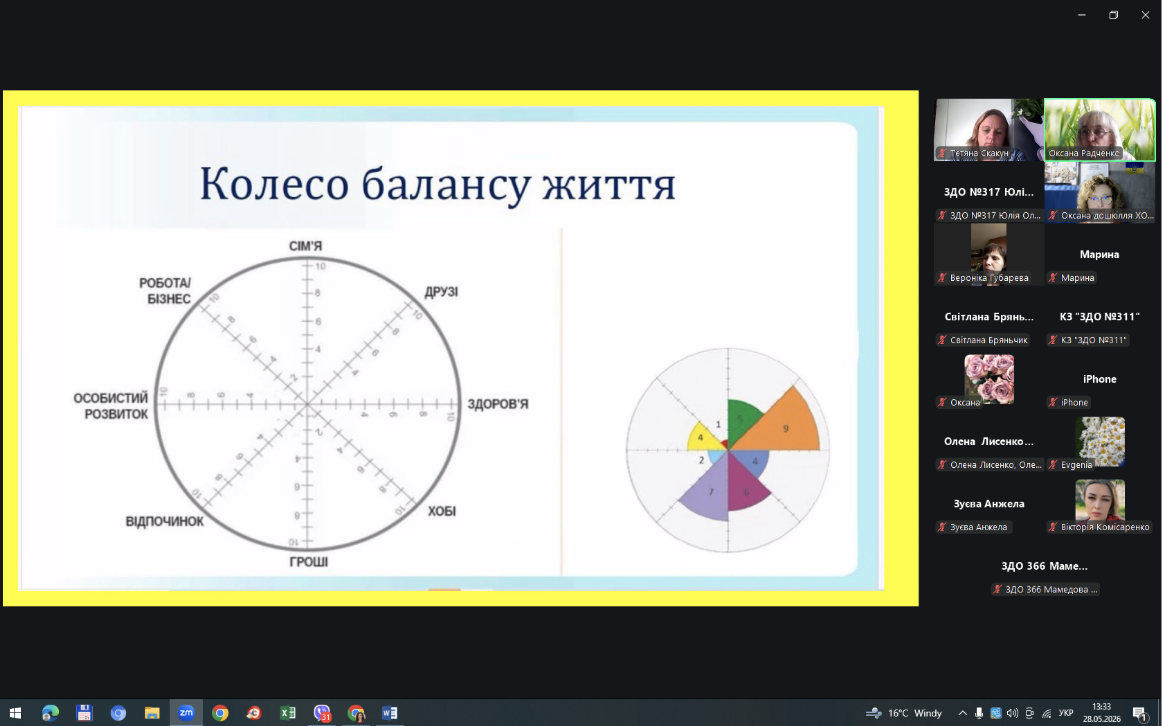Open the blue circular browser icon beside File Explorer
Viewport: 1162px width, 726px height.
tap(118, 713)
